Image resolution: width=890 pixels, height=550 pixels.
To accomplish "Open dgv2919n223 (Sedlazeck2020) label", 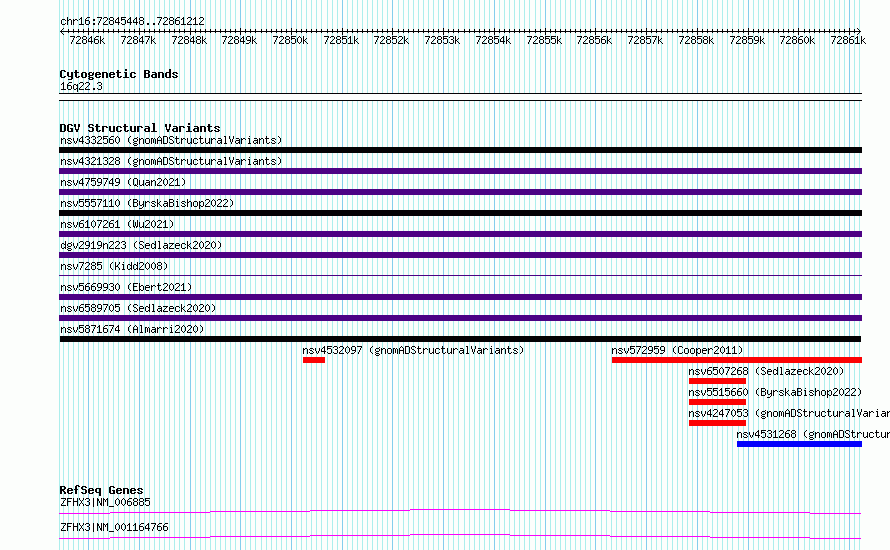I will click(x=141, y=245).
